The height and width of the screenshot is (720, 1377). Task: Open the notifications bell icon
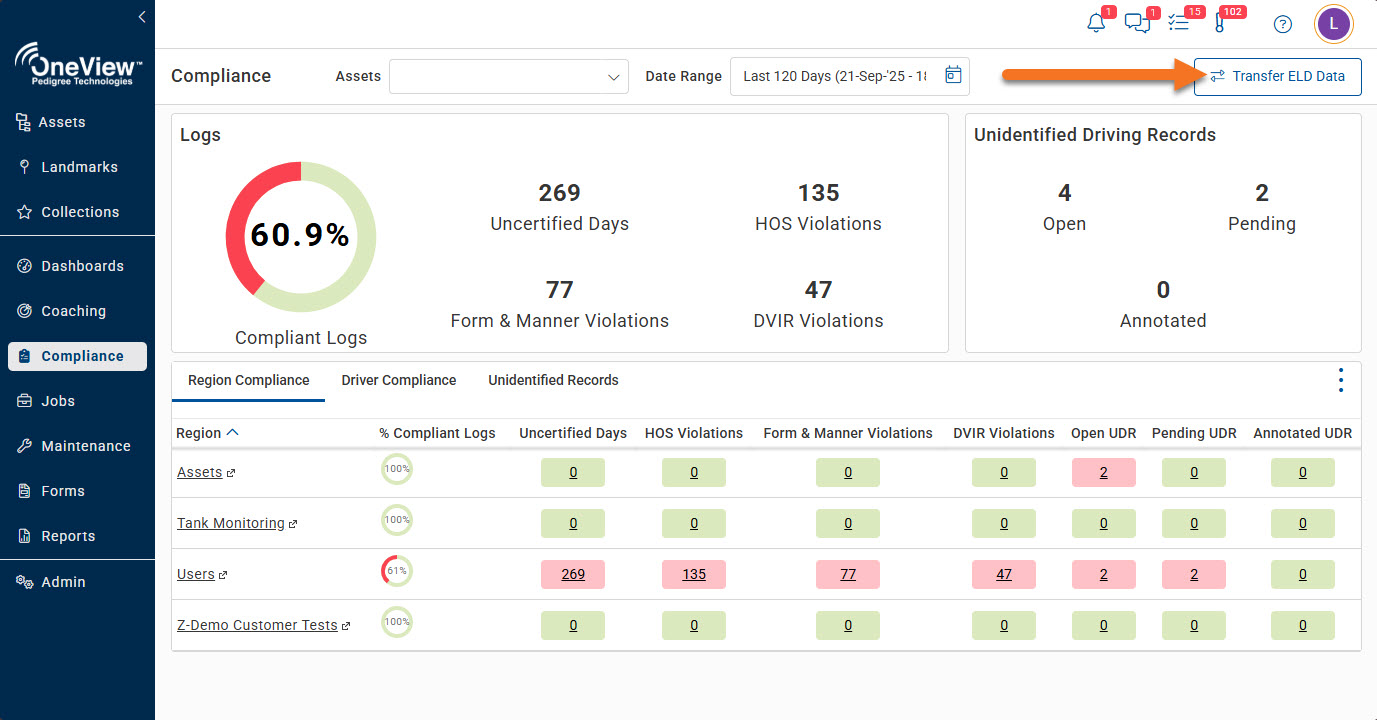point(1096,24)
